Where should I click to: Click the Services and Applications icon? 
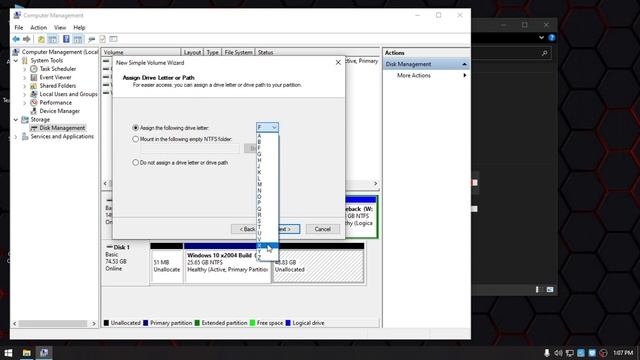[x=25, y=136]
